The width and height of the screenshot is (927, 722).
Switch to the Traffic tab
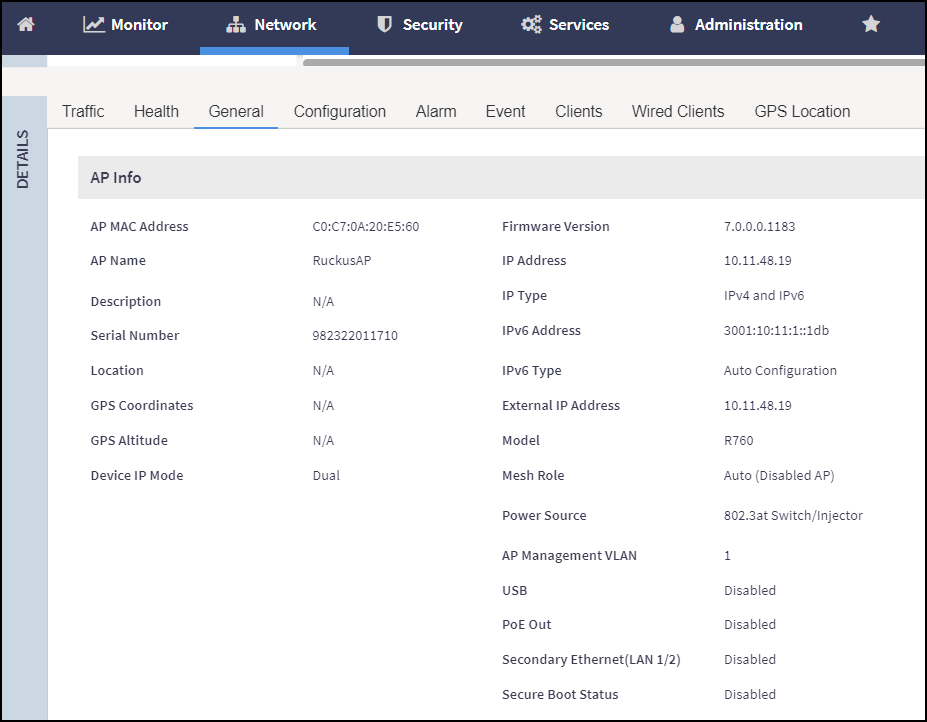coord(83,111)
